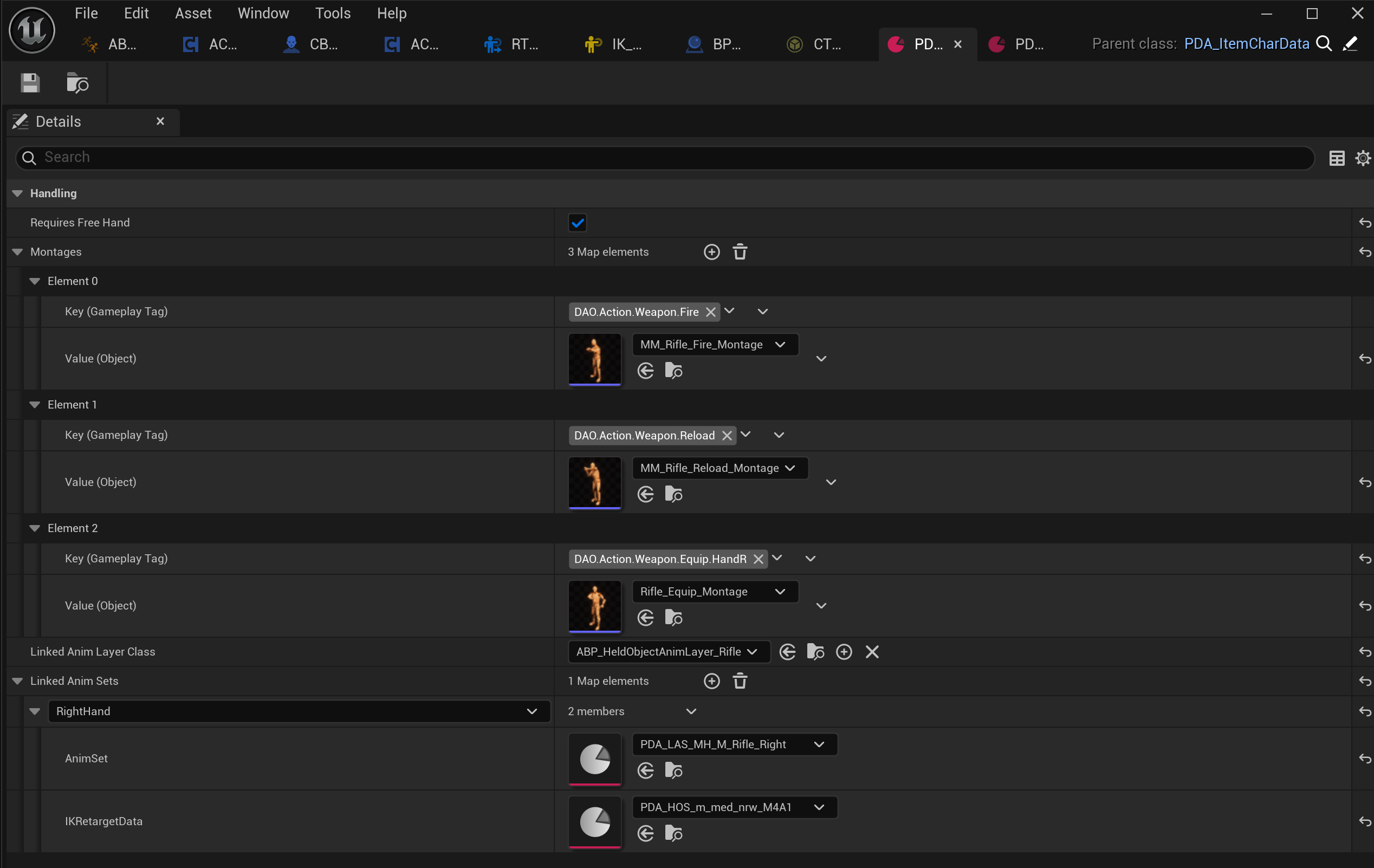Screen dimensions: 1374x868
Task: Open parent class PDA_ItemCharData link
Action: click(x=1246, y=44)
